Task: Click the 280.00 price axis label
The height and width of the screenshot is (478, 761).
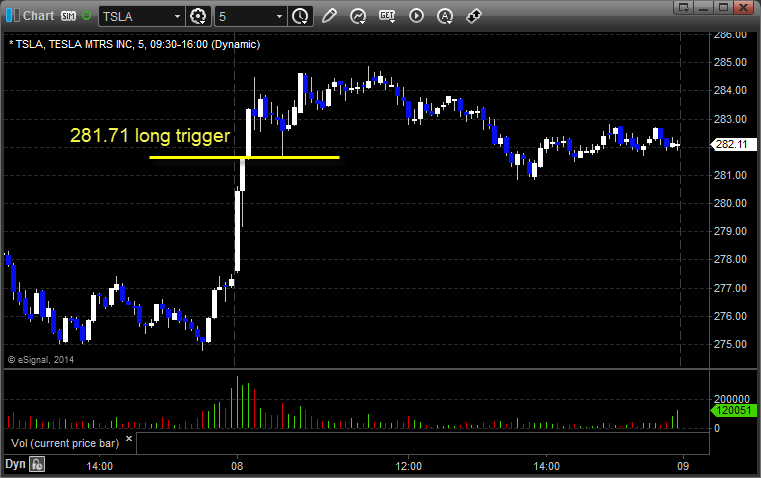Action: tap(730, 203)
